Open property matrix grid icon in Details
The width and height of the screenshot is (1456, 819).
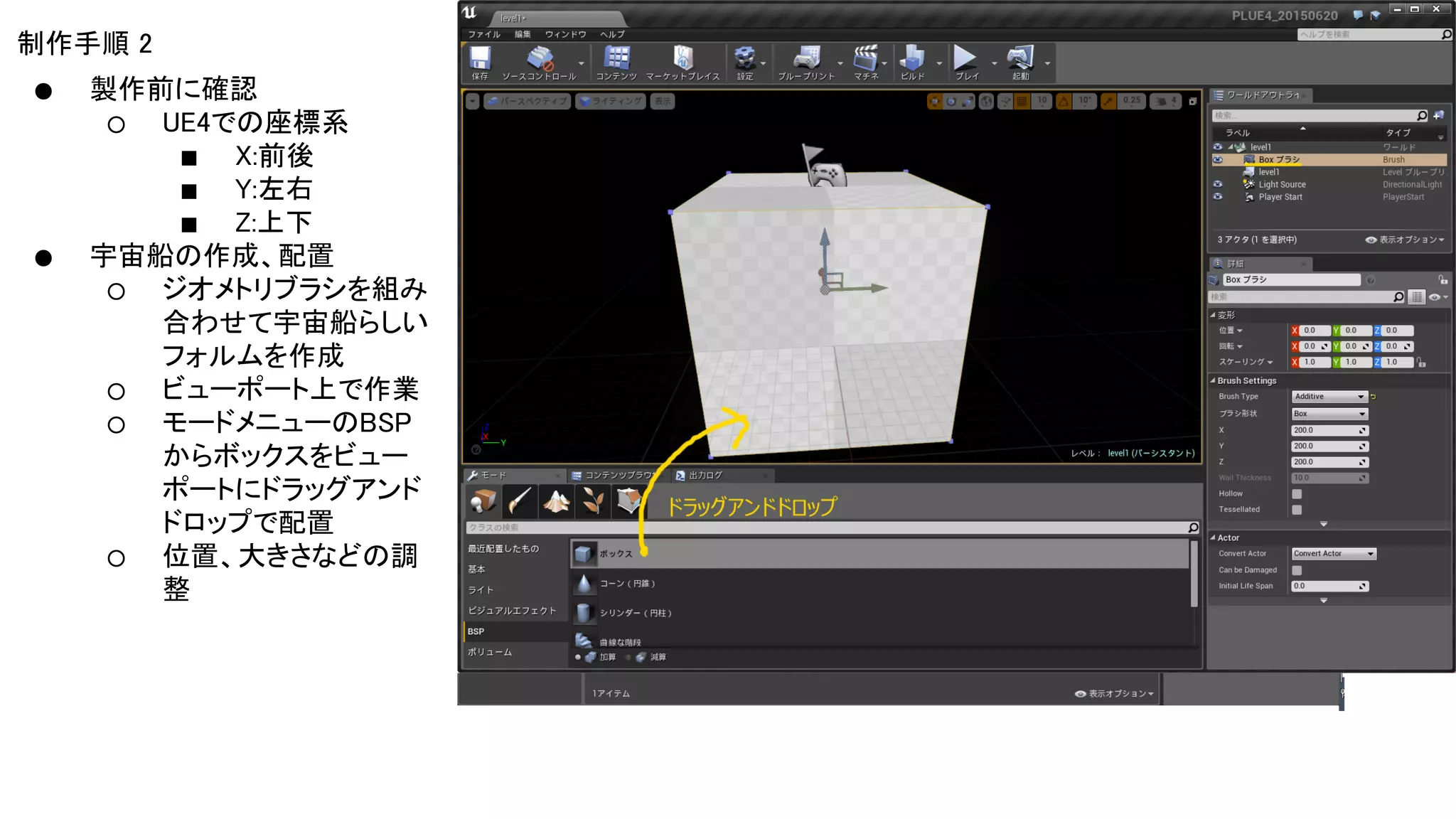(x=1417, y=297)
